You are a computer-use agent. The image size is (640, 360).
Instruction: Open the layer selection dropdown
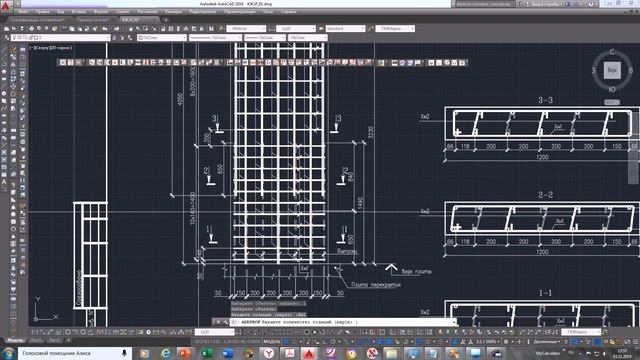pyautogui.click(x=60, y=38)
